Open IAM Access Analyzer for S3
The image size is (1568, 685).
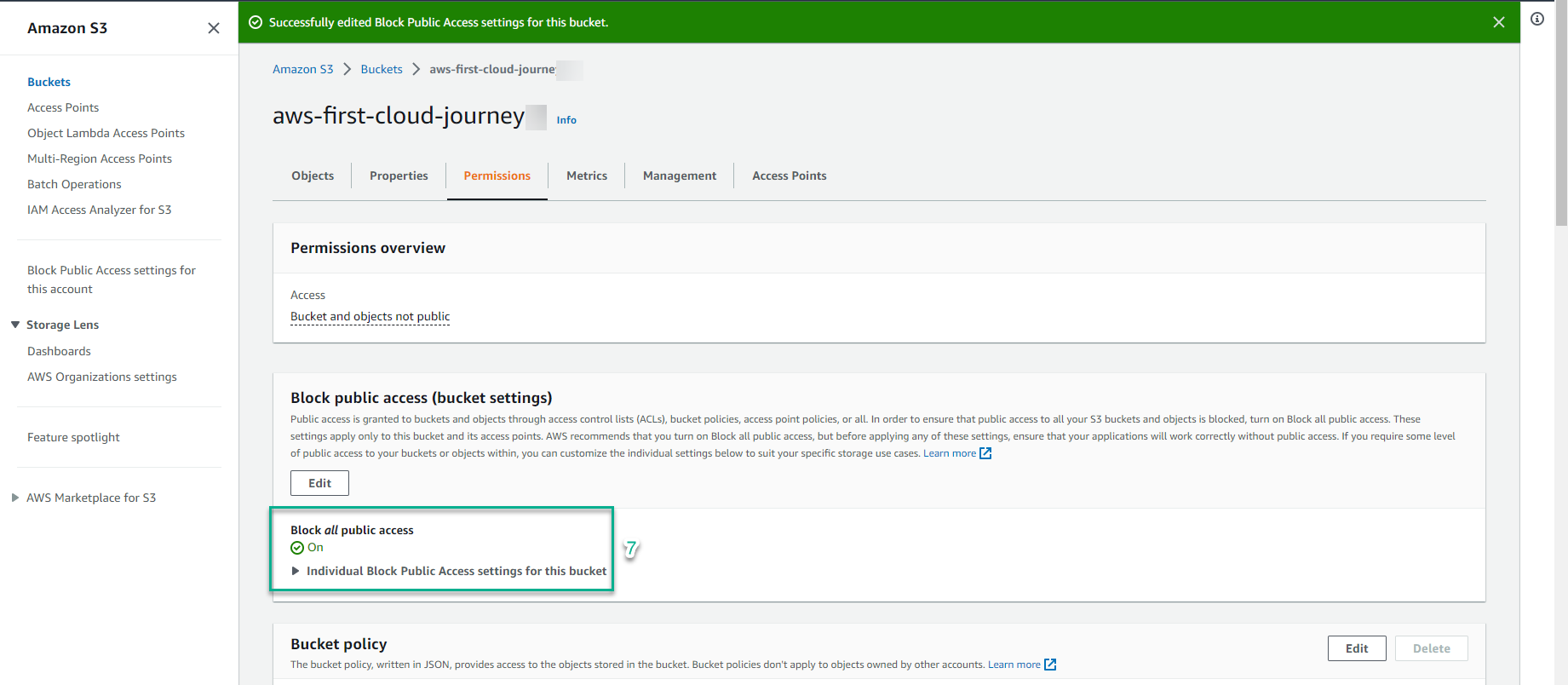point(99,210)
